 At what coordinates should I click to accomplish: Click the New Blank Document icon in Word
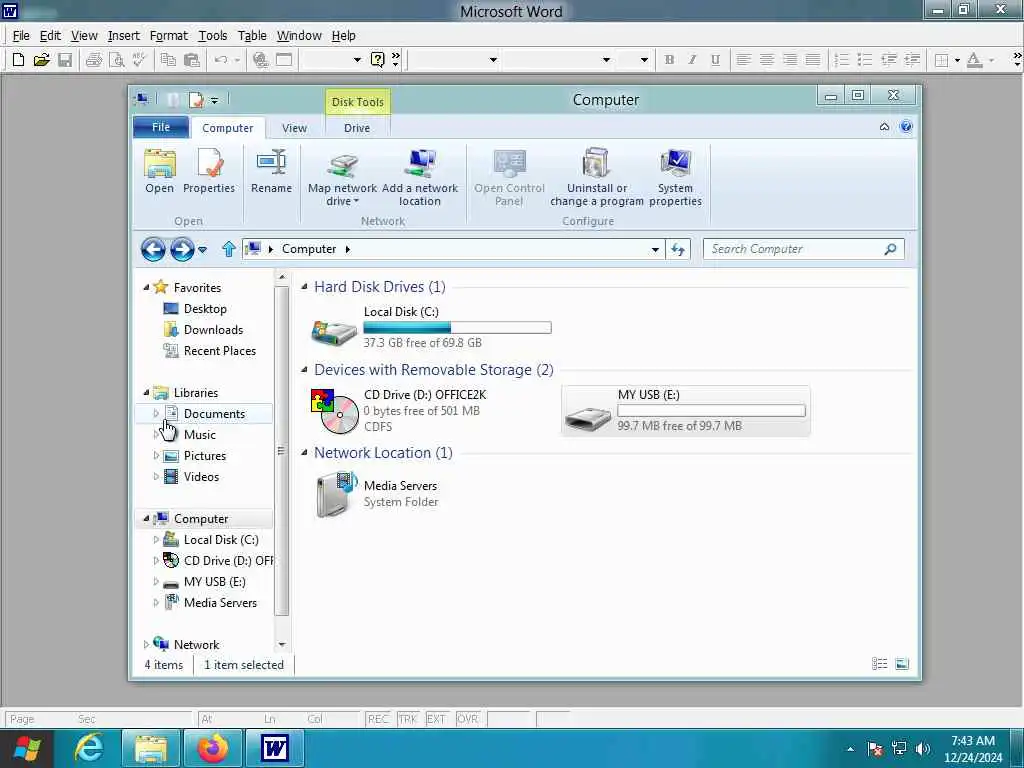click(x=18, y=60)
